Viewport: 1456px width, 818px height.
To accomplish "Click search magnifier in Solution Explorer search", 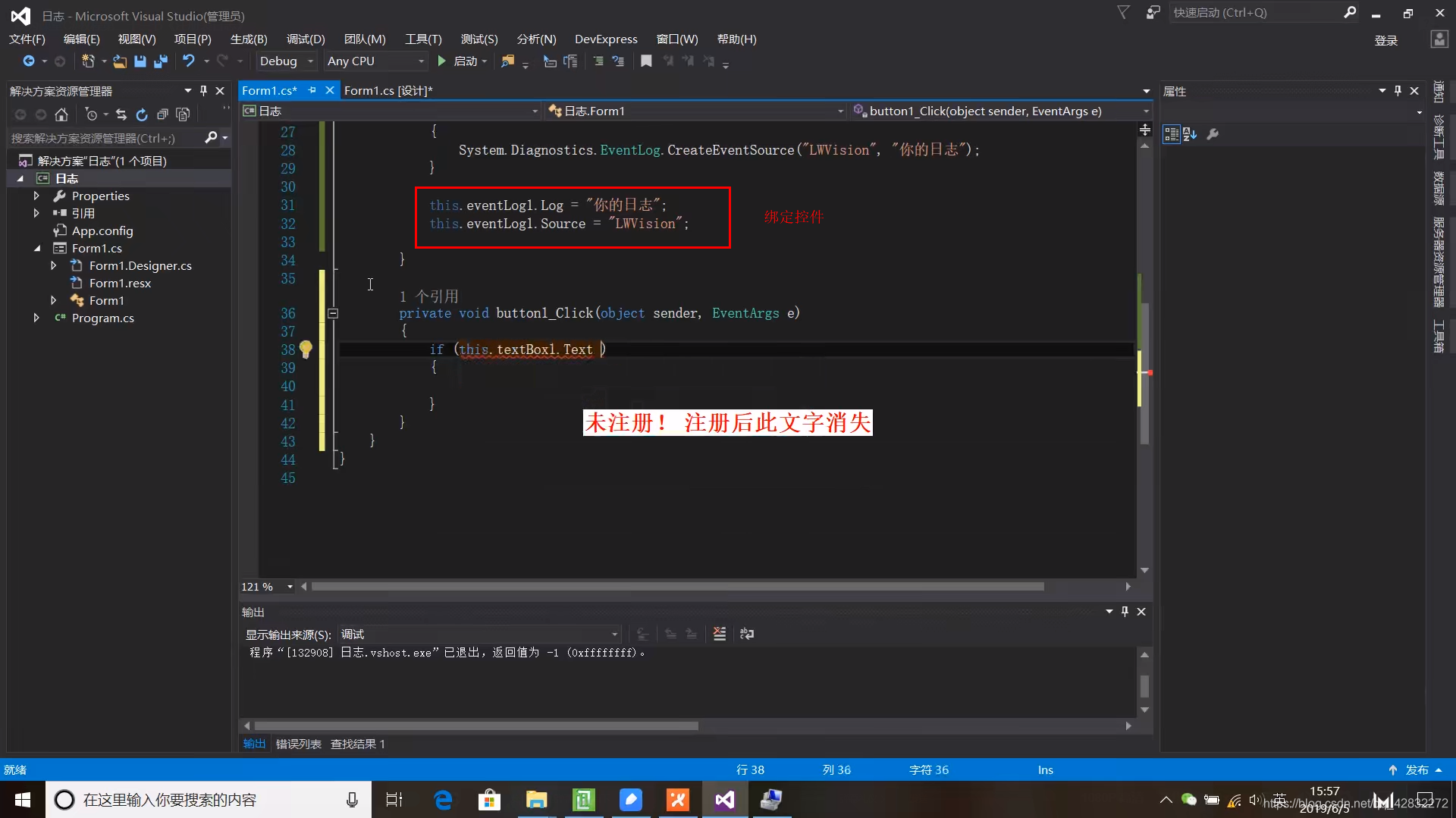I will pyautogui.click(x=211, y=137).
